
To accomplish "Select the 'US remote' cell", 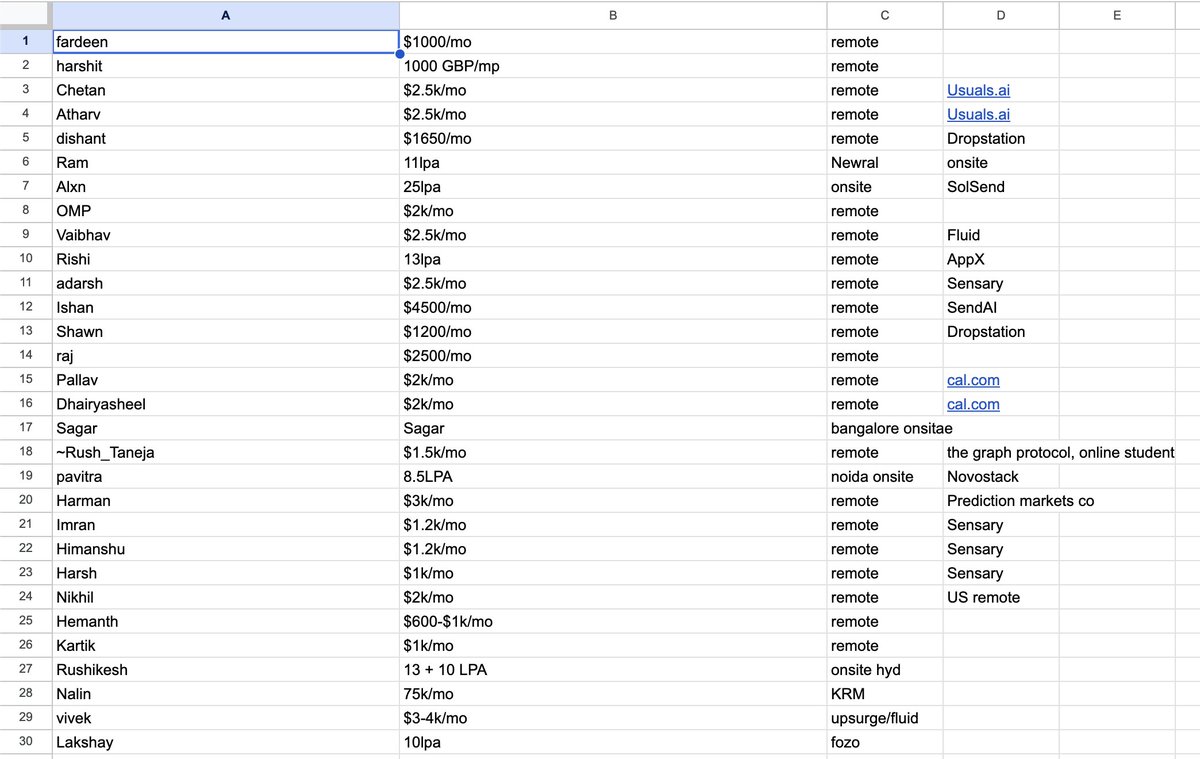I will (1001, 597).
